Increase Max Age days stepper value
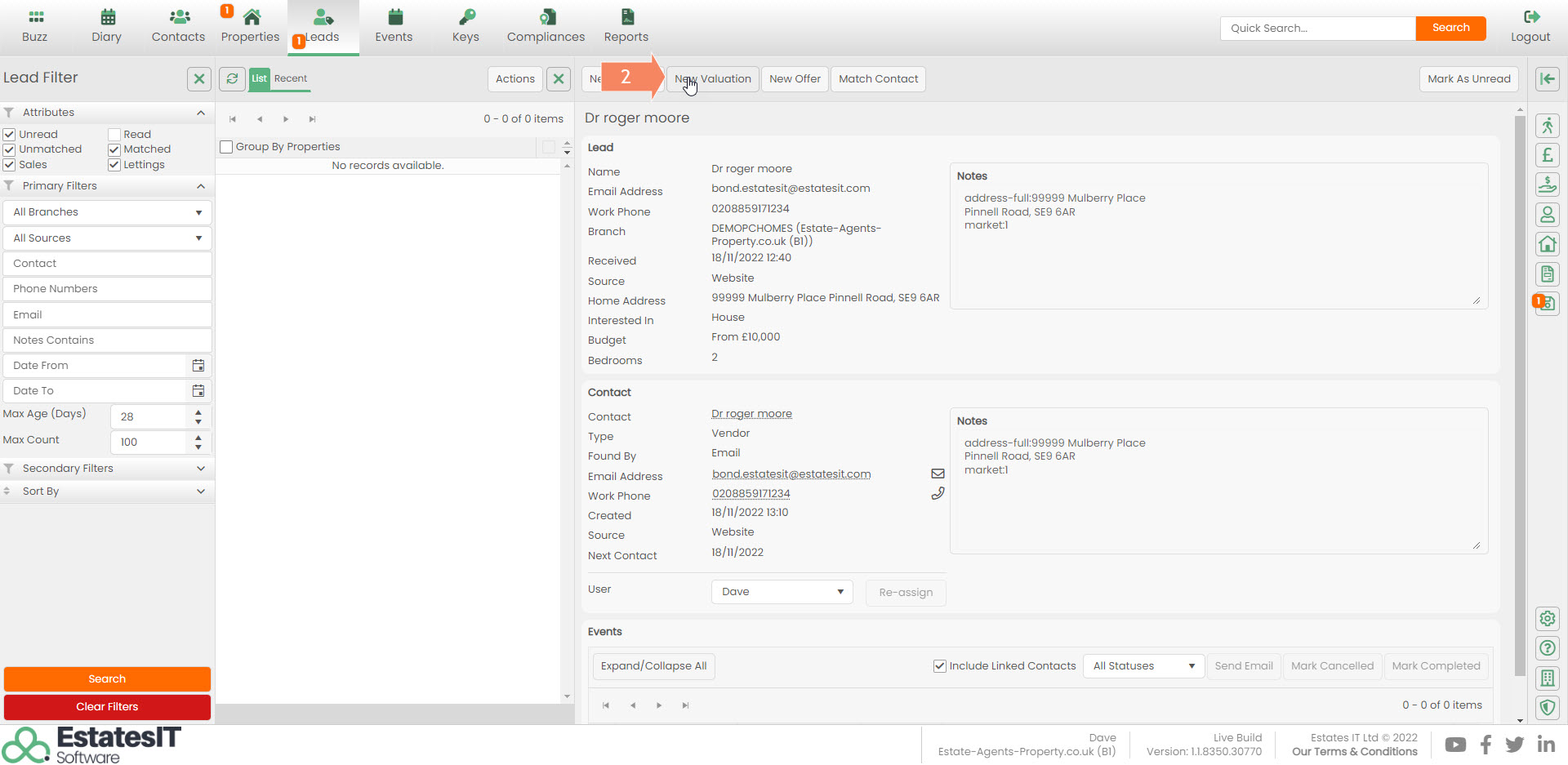 click(198, 411)
